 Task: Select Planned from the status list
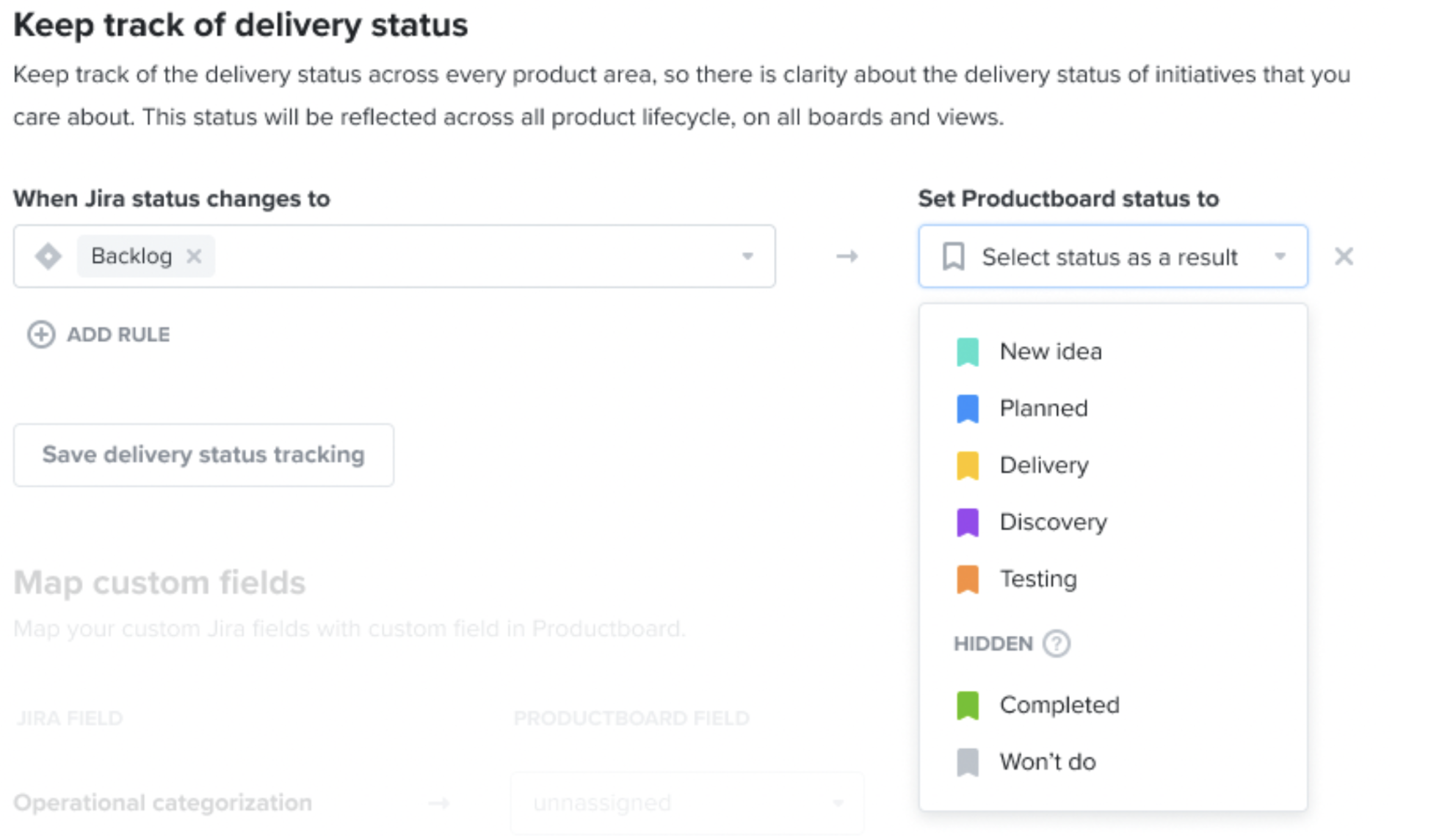point(1043,408)
